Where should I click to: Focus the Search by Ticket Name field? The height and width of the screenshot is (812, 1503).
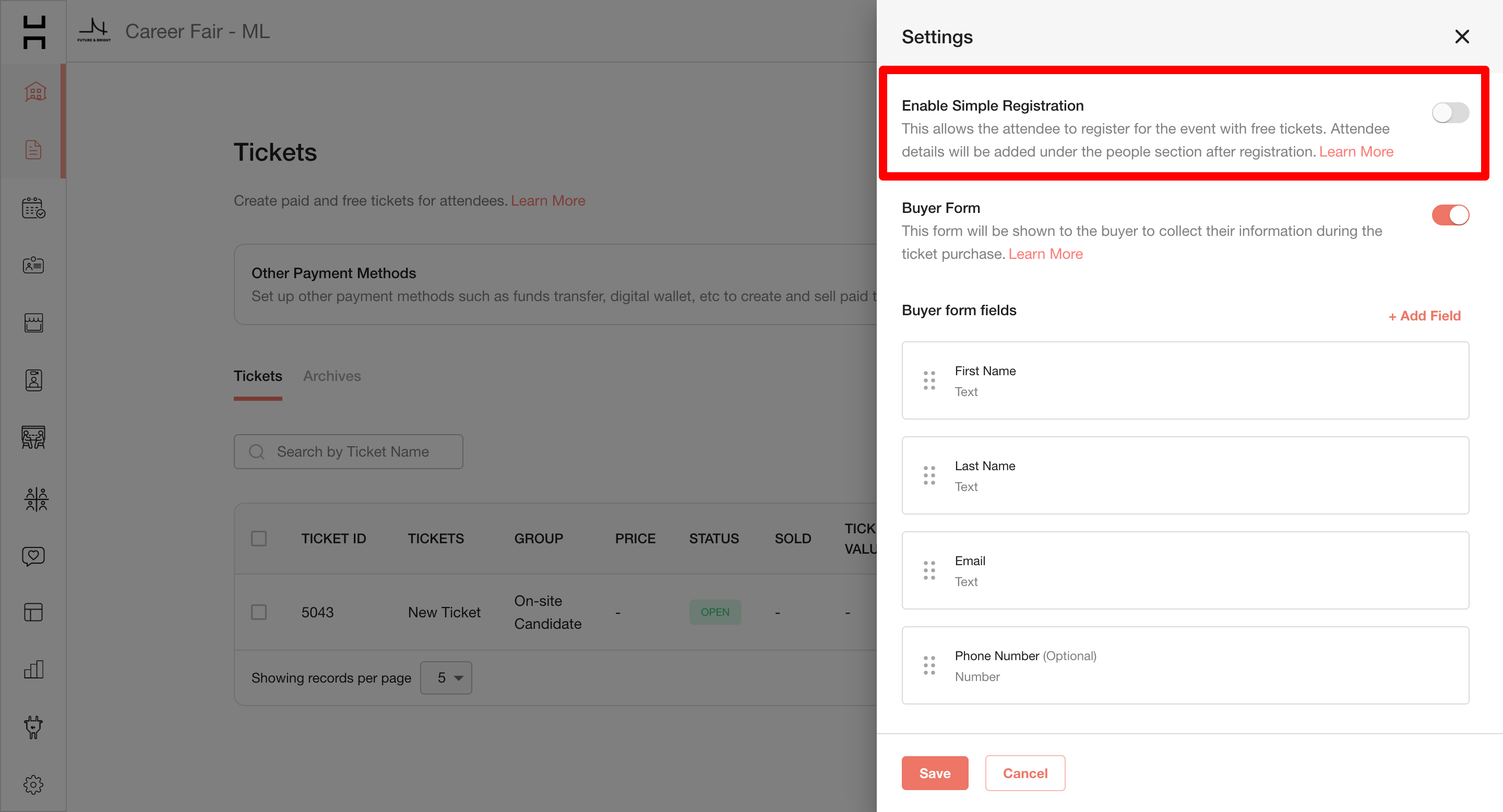[x=348, y=451]
